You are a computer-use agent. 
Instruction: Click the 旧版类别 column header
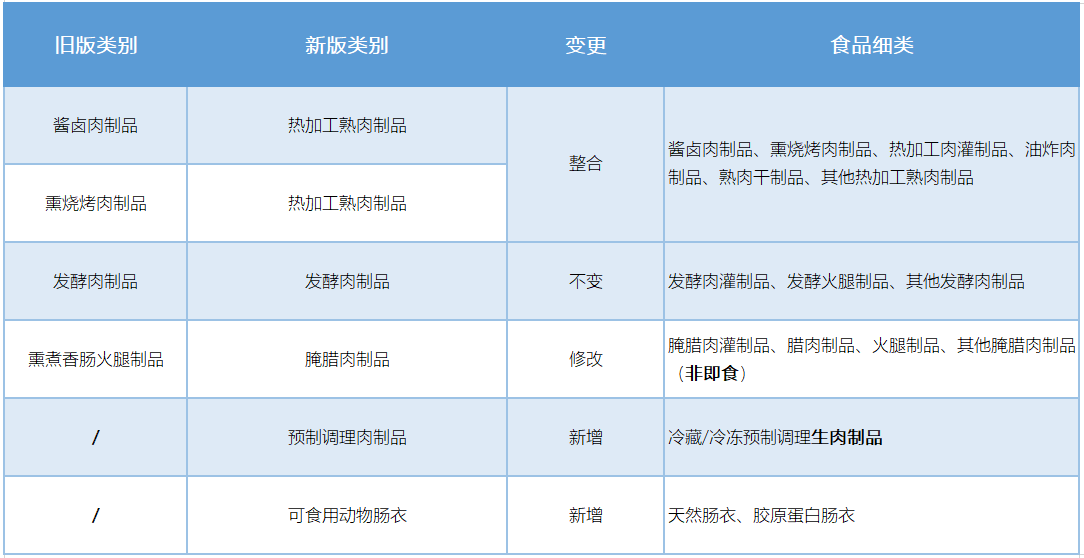point(95,46)
